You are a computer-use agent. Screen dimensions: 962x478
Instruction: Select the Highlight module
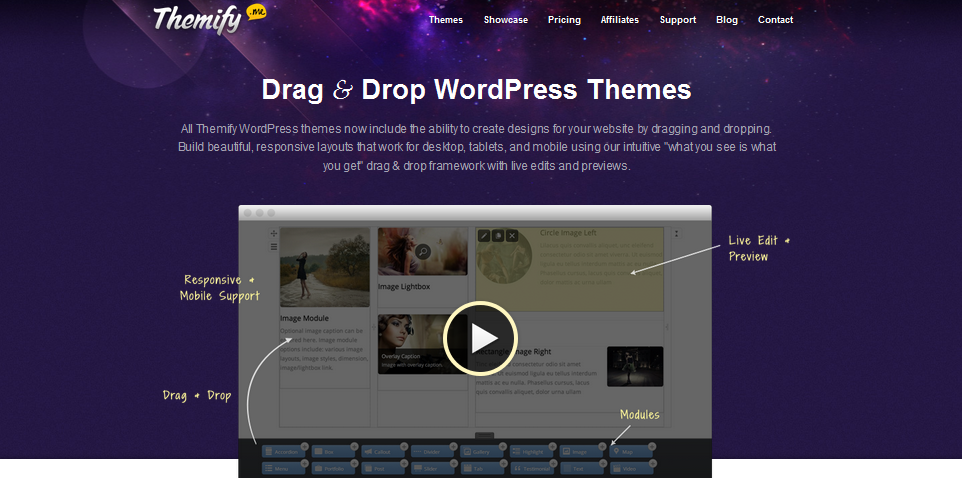coord(531,452)
